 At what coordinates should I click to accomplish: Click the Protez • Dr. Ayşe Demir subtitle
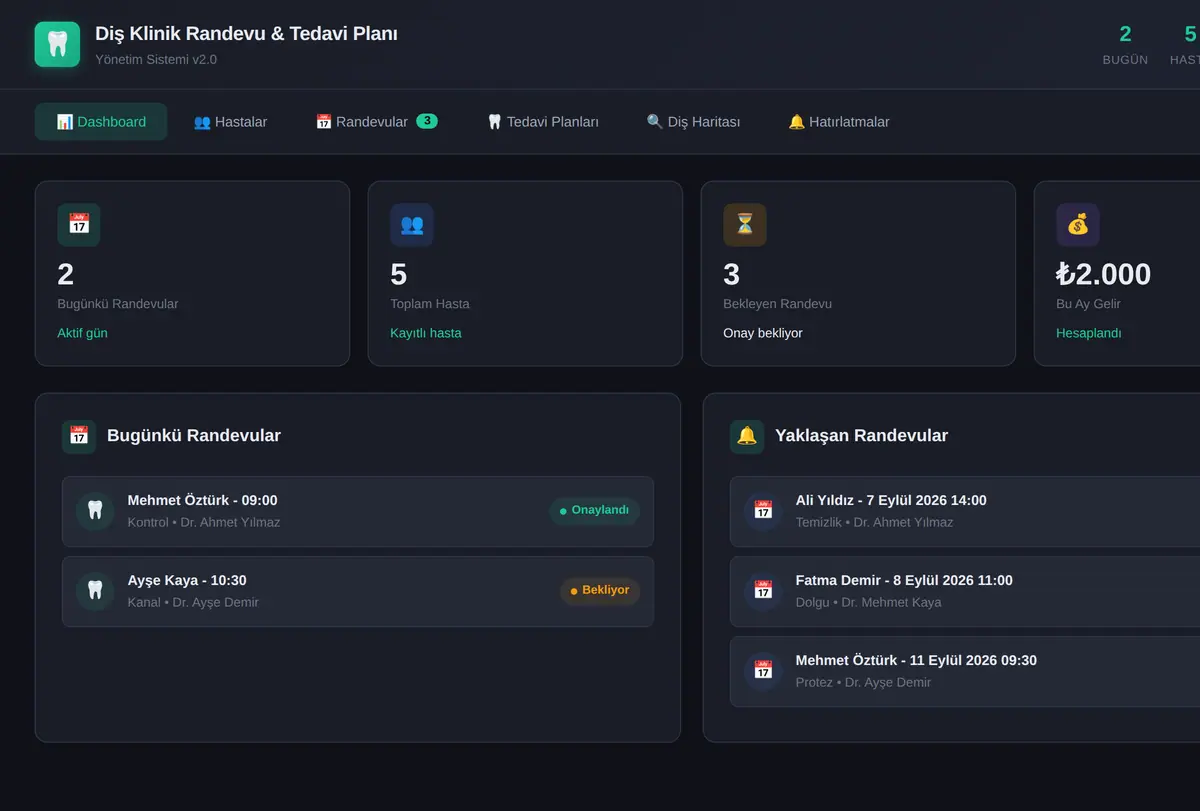click(863, 682)
